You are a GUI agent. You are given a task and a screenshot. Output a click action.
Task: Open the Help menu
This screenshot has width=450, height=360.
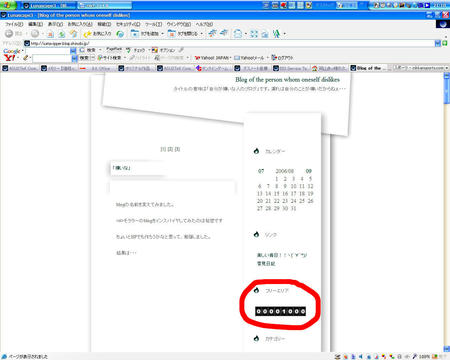click(204, 24)
